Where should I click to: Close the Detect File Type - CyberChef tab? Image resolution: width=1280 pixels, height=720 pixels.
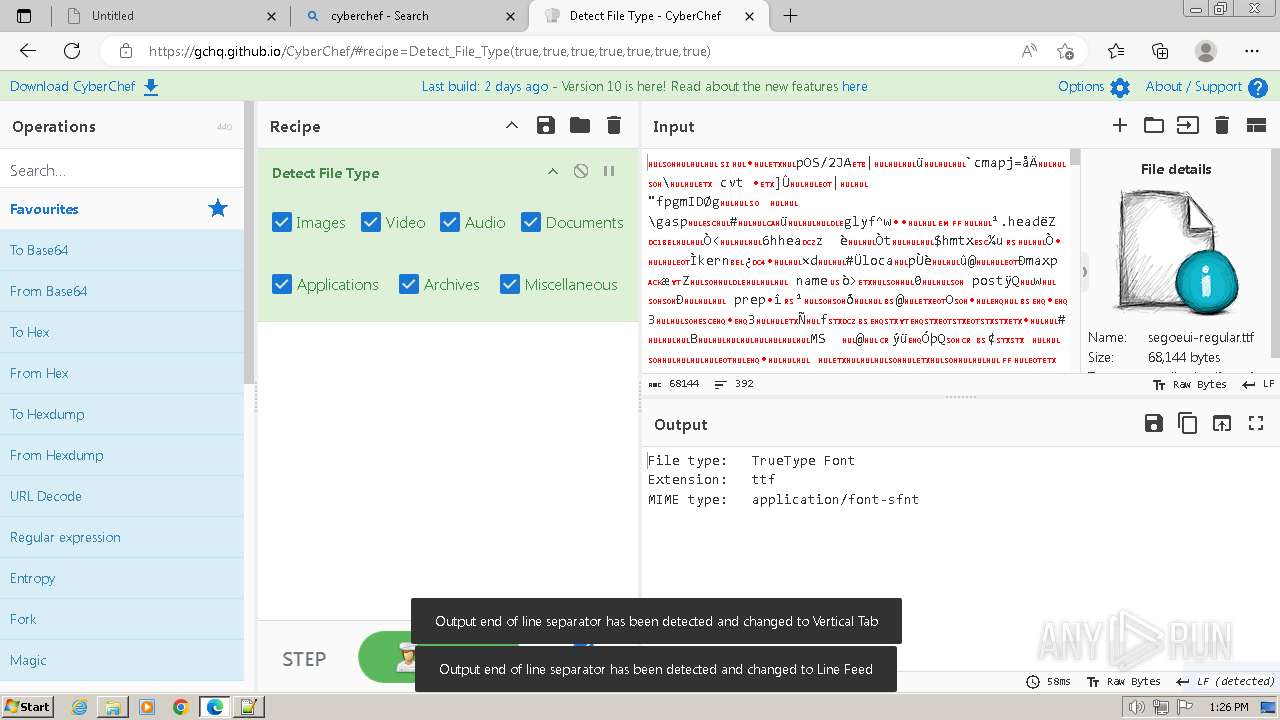[x=749, y=16]
